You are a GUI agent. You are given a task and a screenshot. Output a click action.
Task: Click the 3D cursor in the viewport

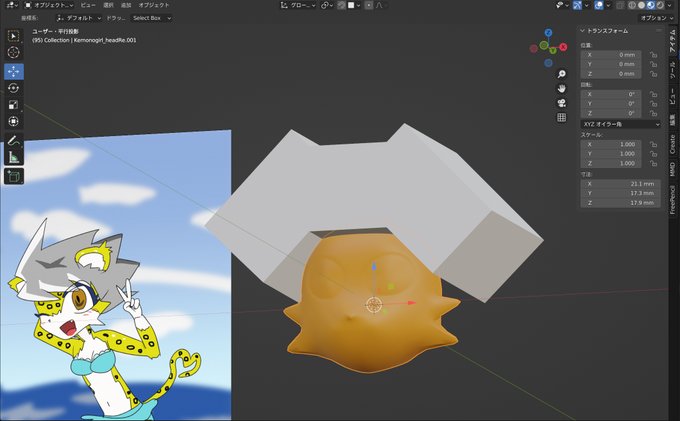374,305
